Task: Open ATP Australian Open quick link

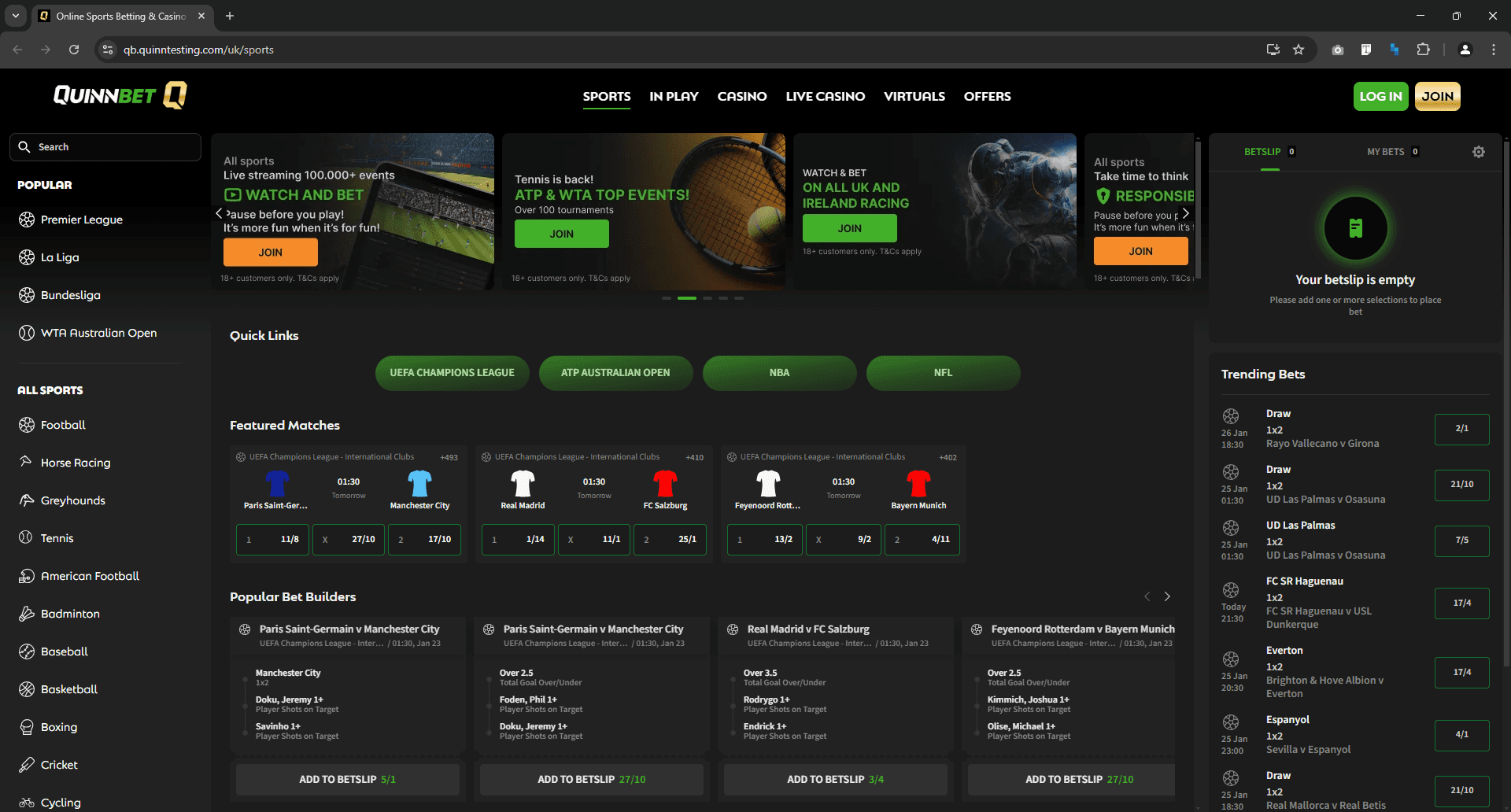Action: click(615, 373)
